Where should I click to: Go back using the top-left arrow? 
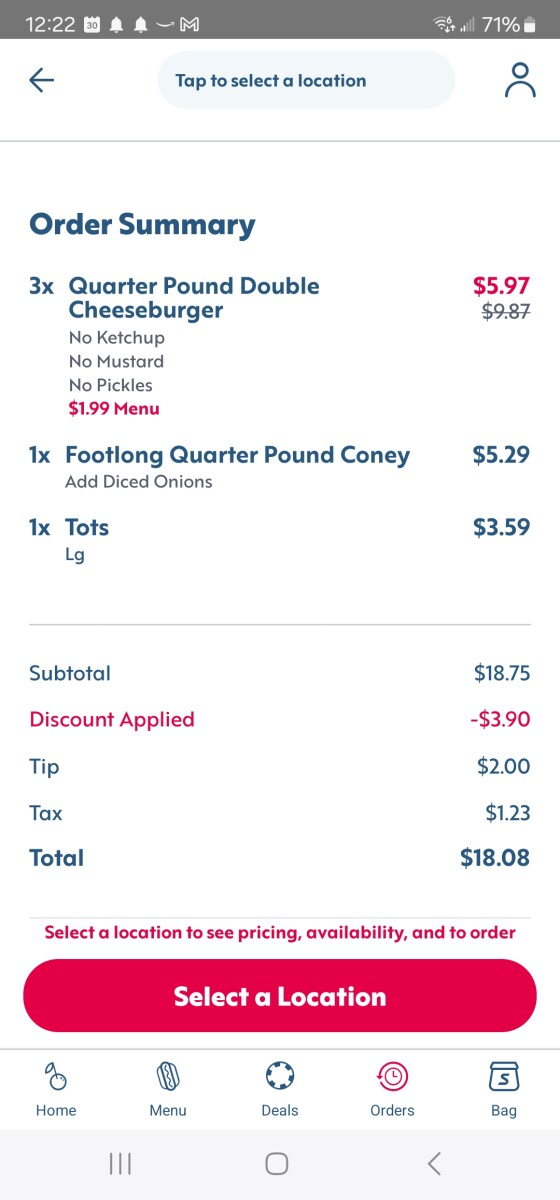coord(41,80)
